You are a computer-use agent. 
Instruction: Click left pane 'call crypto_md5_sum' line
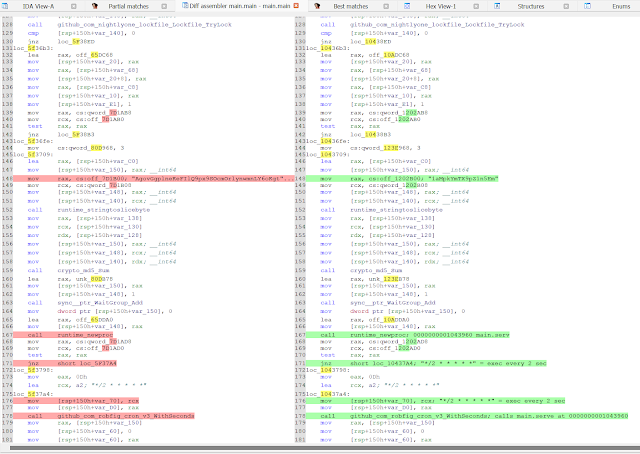pyautogui.click(x=68, y=270)
